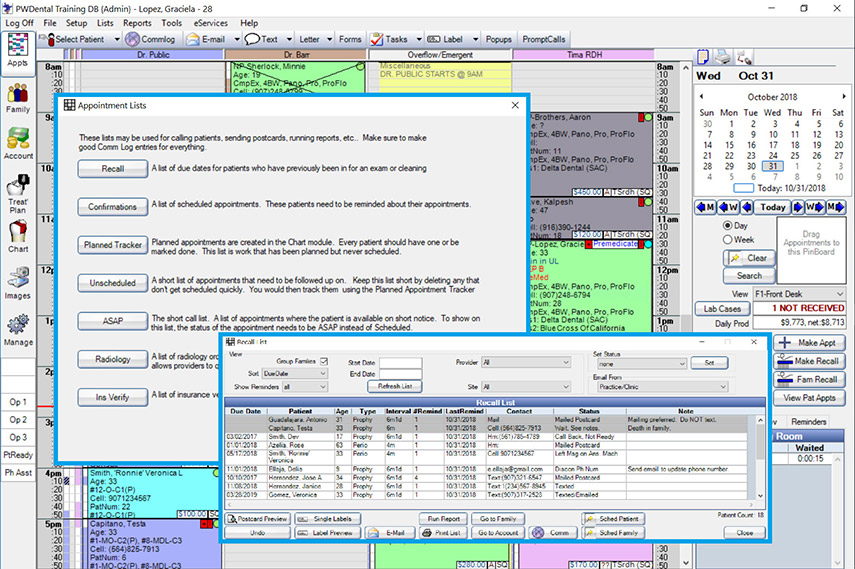Click Postcard Preview in Recall List
855x569 pixels.
[258, 519]
